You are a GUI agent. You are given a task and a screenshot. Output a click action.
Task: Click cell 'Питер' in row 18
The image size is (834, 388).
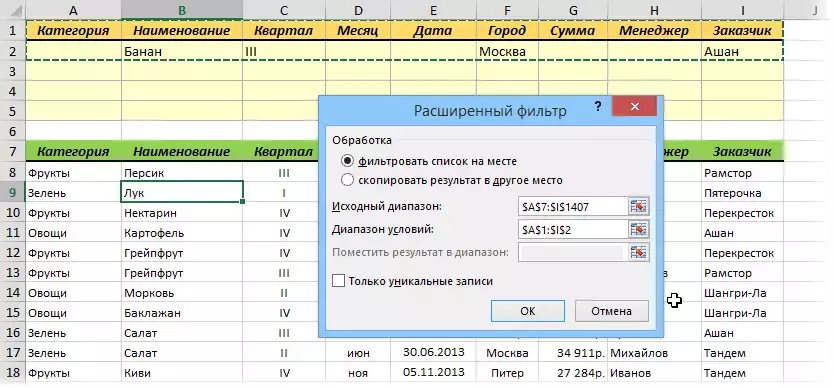pyautogui.click(x=507, y=373)
